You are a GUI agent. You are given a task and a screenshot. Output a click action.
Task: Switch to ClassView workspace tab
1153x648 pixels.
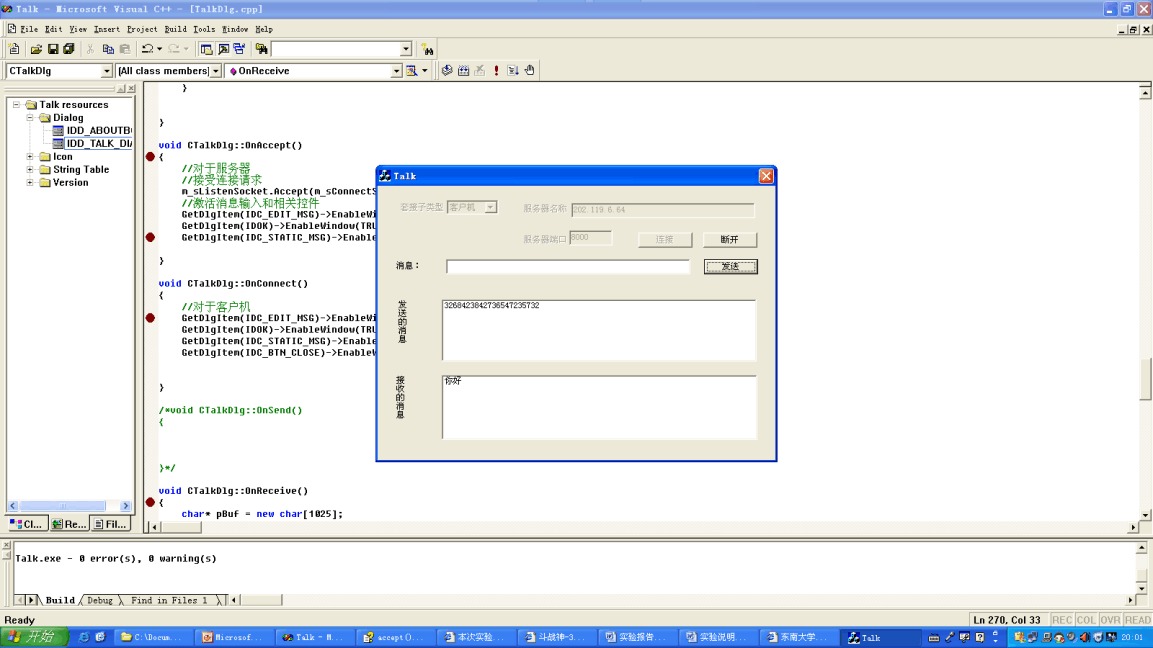click(x=27, y=524)
